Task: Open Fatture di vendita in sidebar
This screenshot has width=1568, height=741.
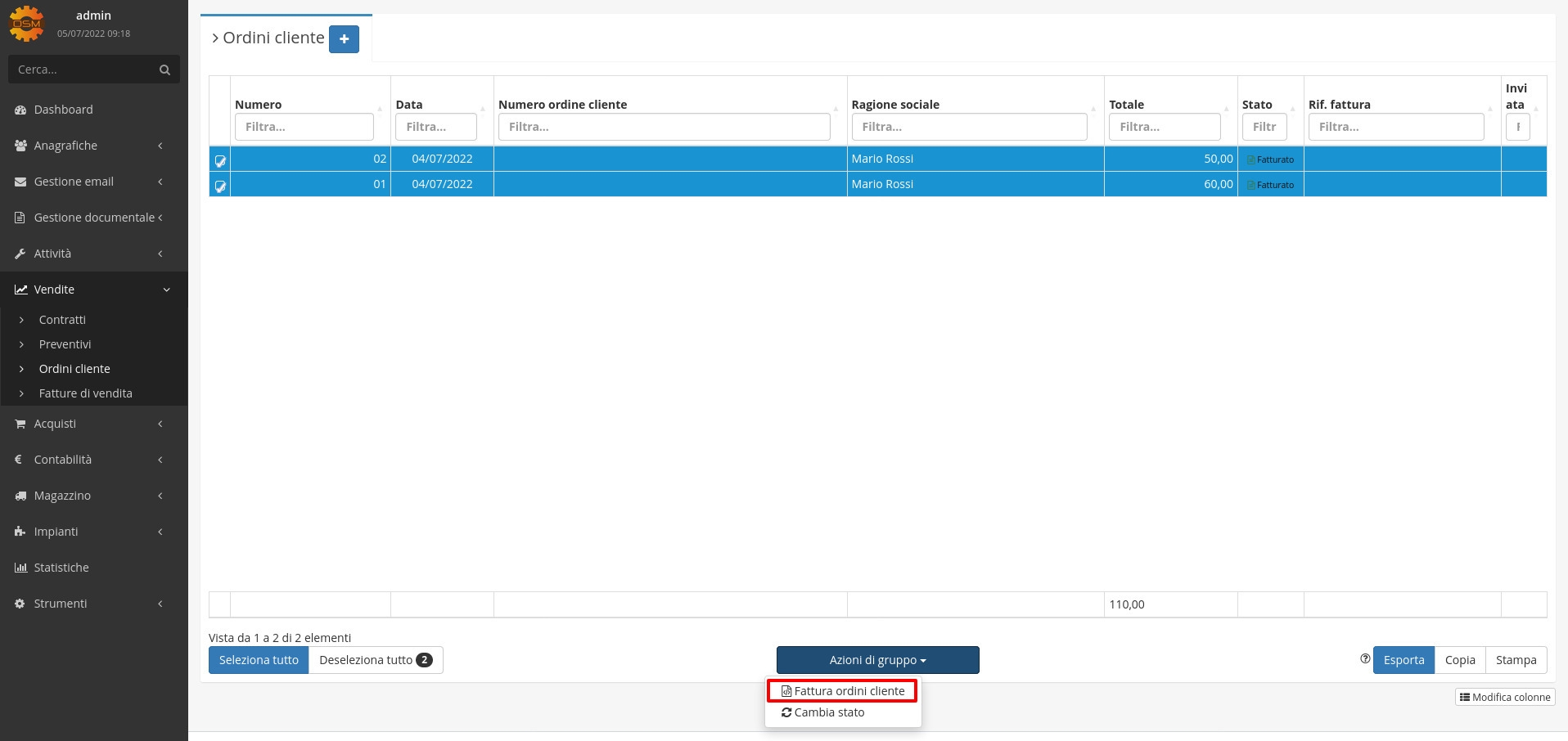Action: 85,393
